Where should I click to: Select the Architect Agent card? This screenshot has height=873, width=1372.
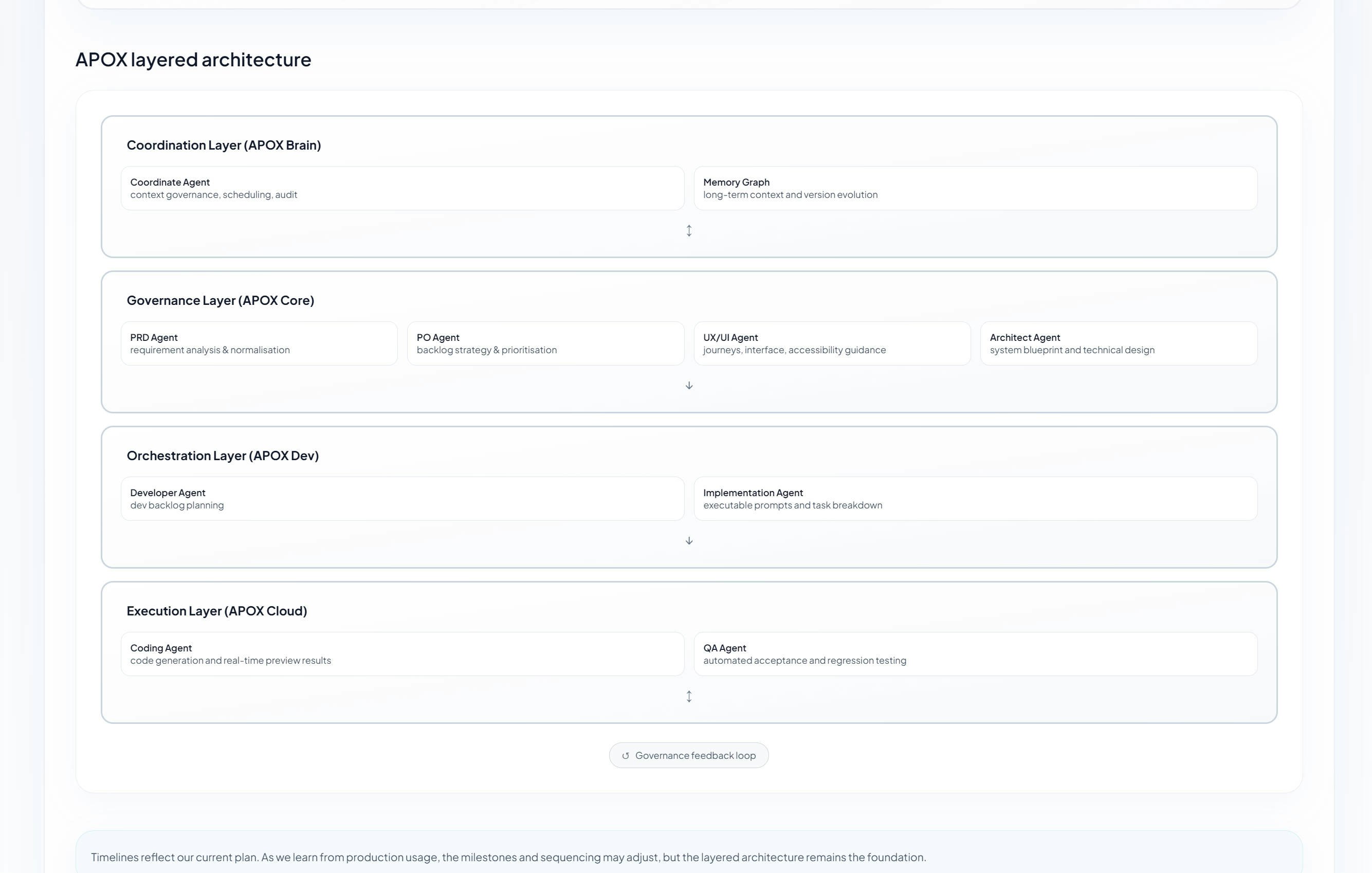pyautogui.click(x=1118, y=343)
